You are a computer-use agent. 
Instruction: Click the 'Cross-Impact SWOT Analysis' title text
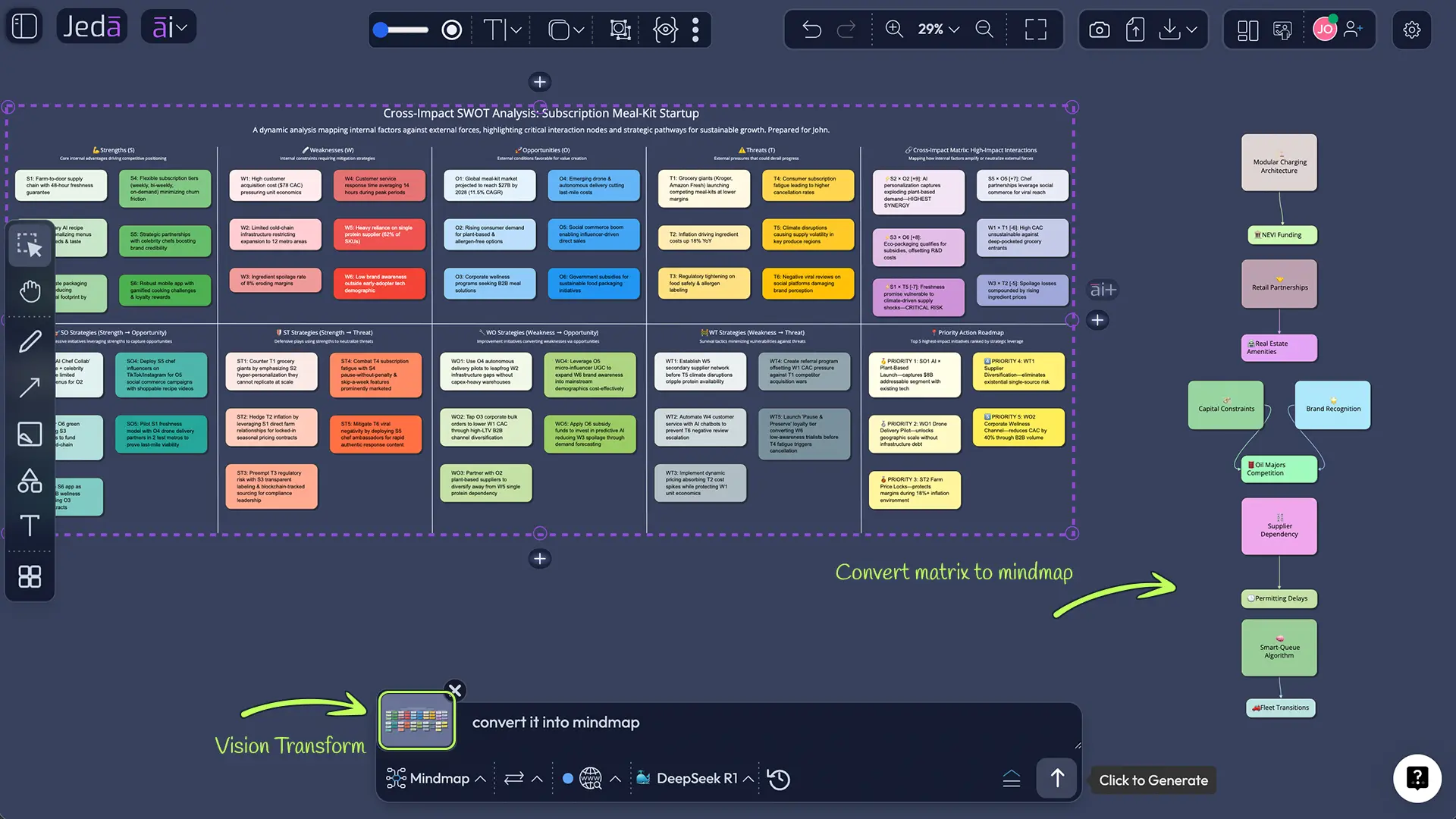(x=541, y=113)
